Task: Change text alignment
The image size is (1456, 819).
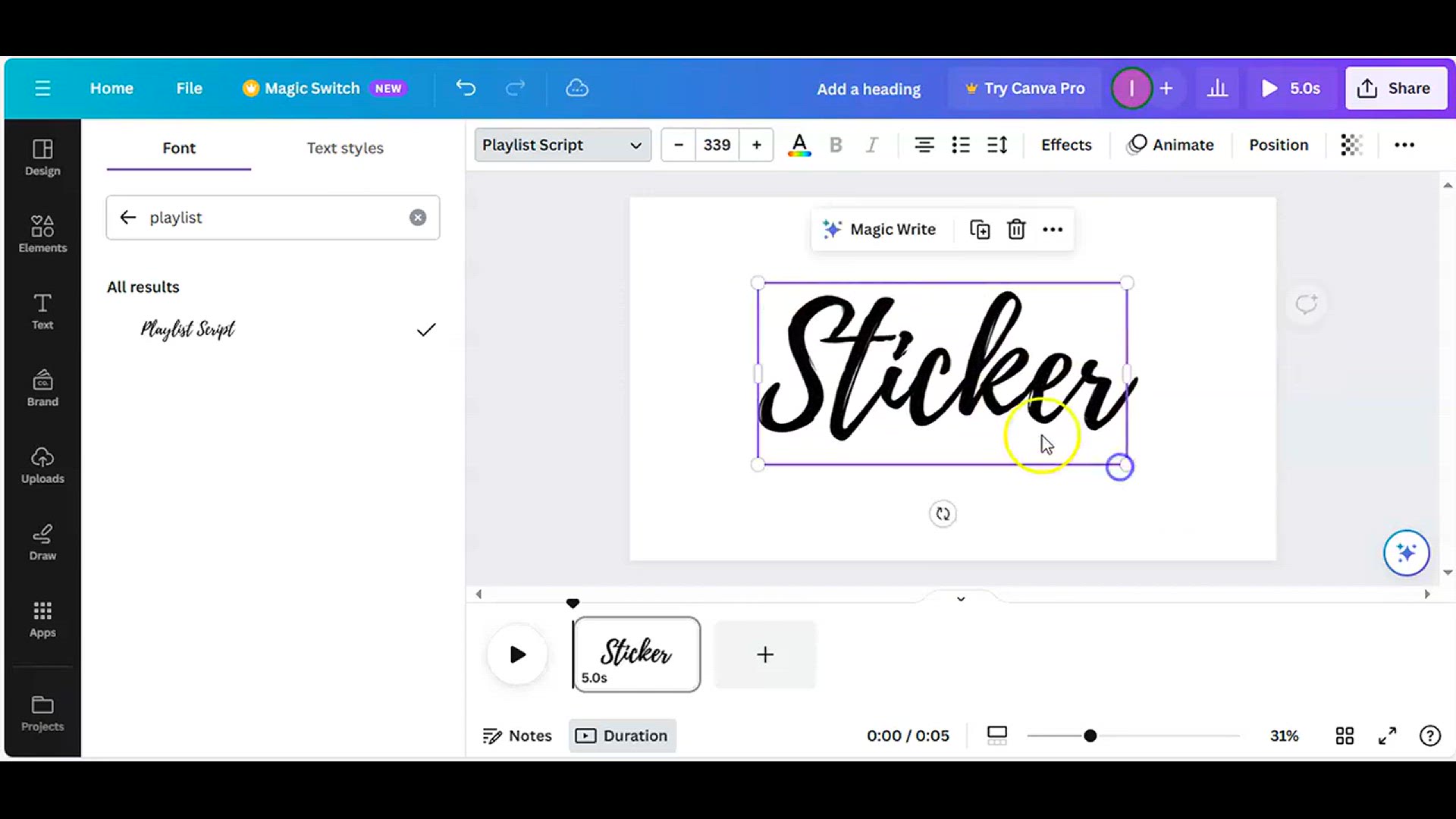Action: coord(924,145)
